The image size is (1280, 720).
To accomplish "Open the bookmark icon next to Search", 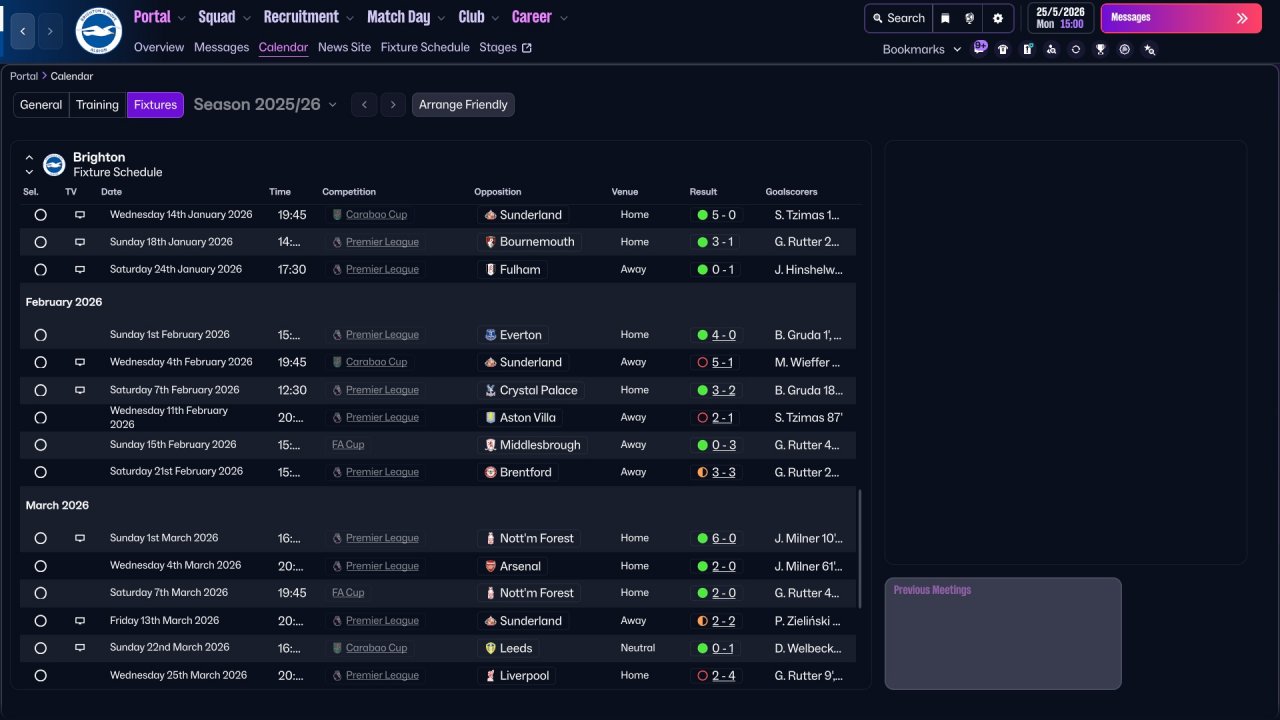I will (x=945, y=18).
